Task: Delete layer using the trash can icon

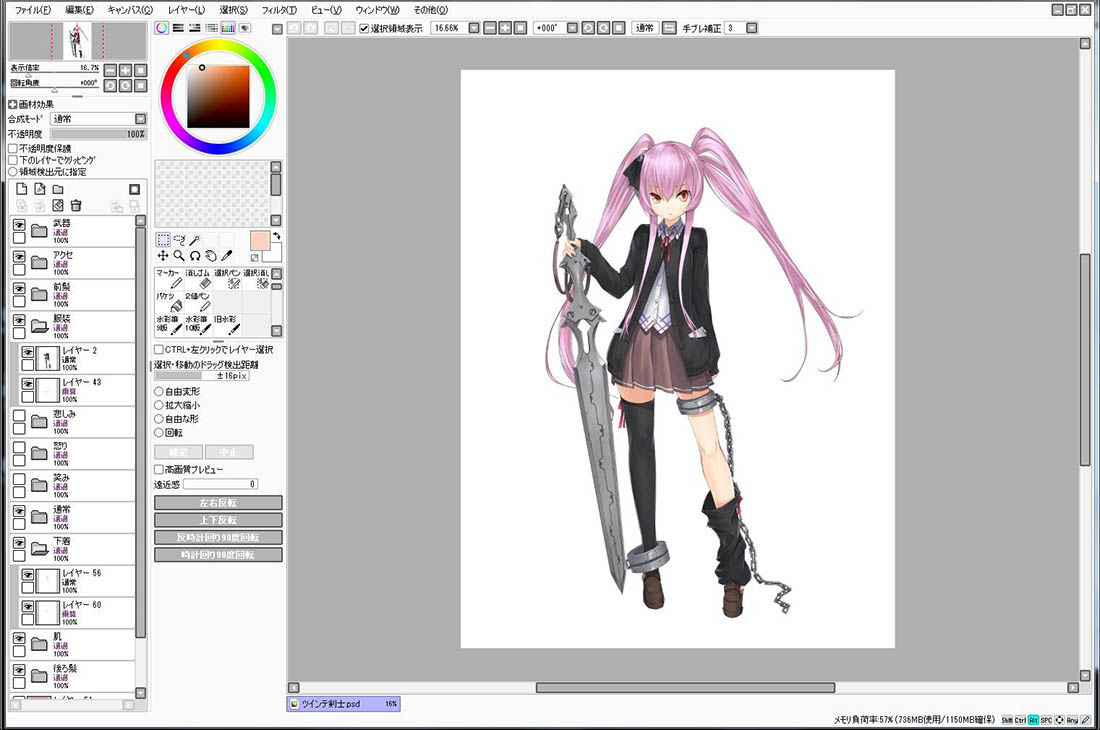Action: 76,205
